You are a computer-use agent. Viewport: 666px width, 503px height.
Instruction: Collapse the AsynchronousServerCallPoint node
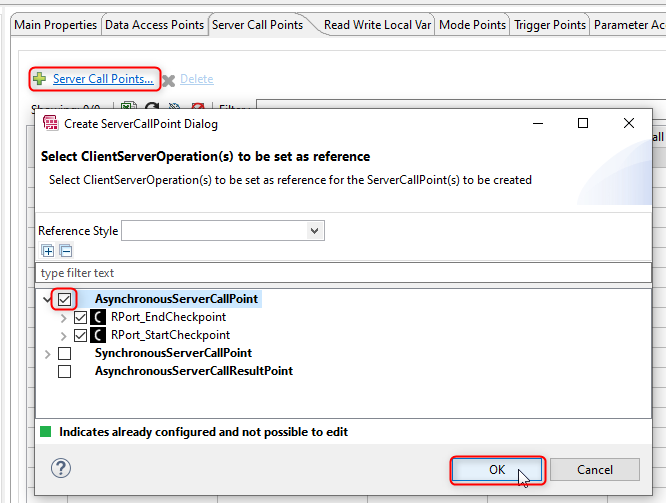pyautogui.click(x=47, y=300)
